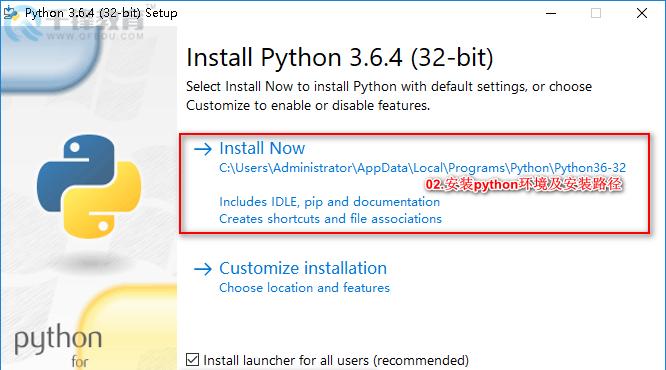This screenshot has height=370, width=666.
Task: Minimize the Python Setup window
Action: (551, 14)
